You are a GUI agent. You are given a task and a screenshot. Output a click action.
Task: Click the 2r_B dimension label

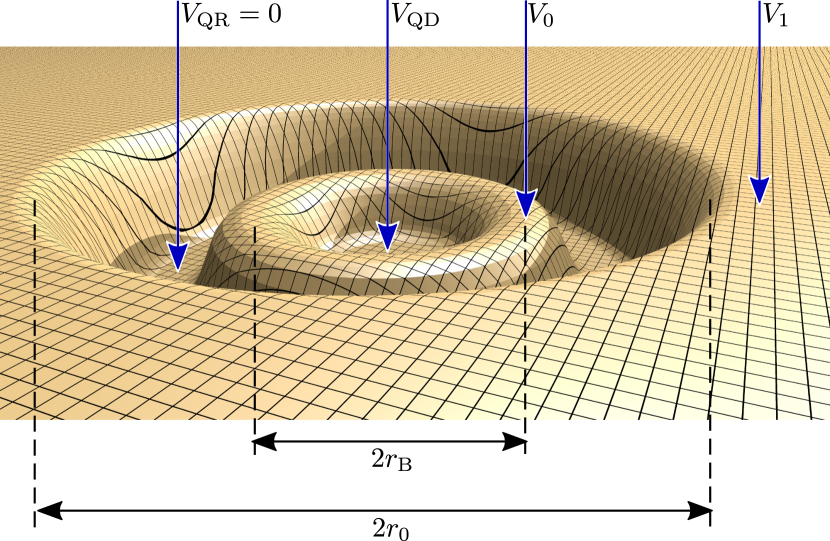click(392, 460)
